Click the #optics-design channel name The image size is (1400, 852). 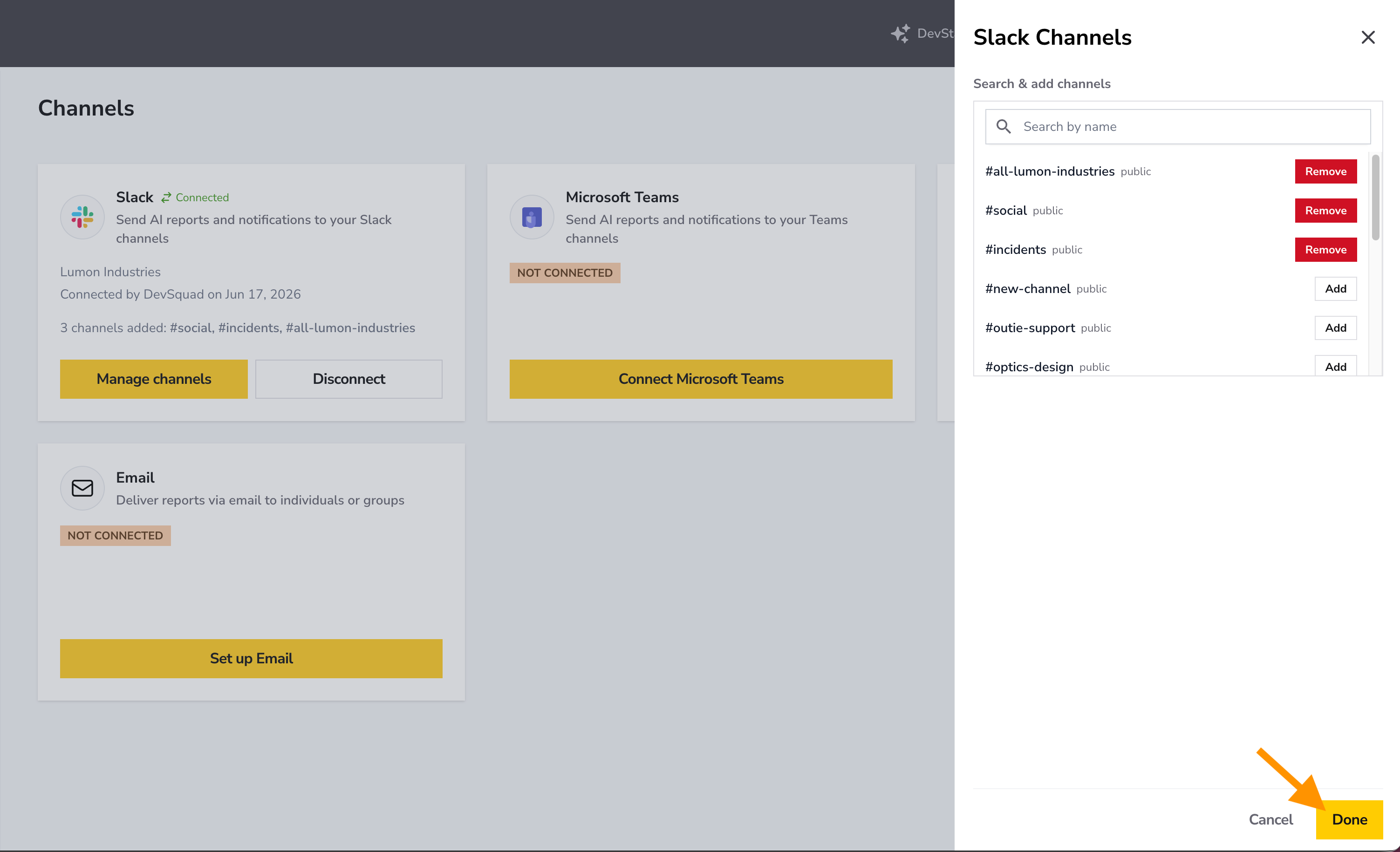(1029, 367)
